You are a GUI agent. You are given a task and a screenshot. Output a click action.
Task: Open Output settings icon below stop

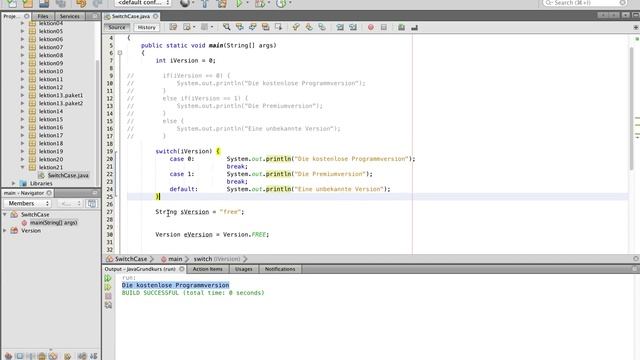[108, 305]
